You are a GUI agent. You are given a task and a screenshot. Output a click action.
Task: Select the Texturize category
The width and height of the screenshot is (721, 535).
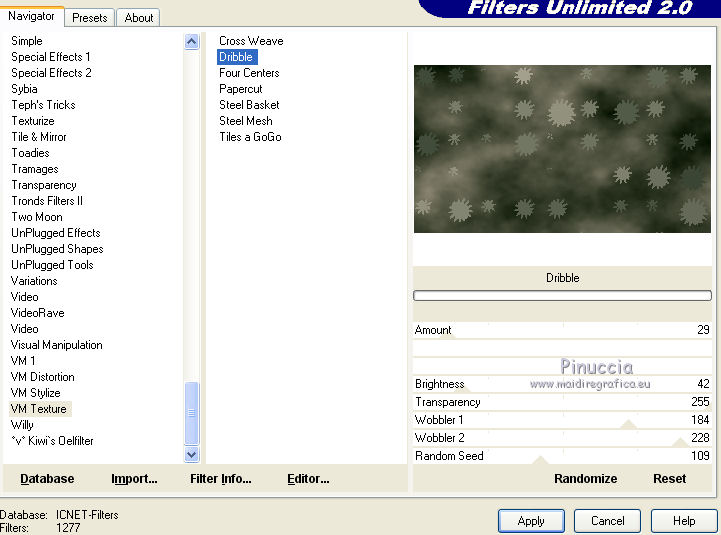tap(33, 121)
